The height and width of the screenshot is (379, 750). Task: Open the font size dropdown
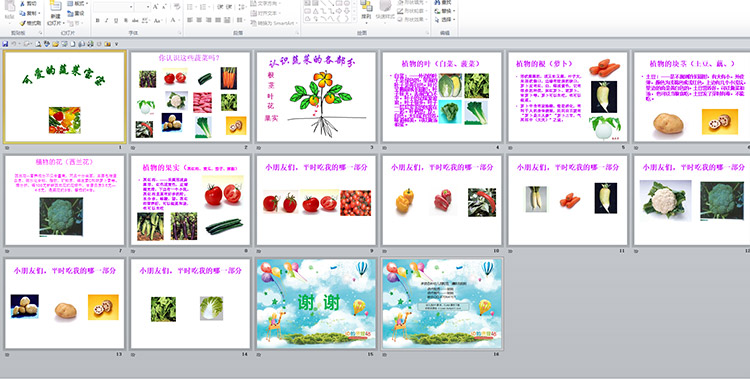pos(143,7)
